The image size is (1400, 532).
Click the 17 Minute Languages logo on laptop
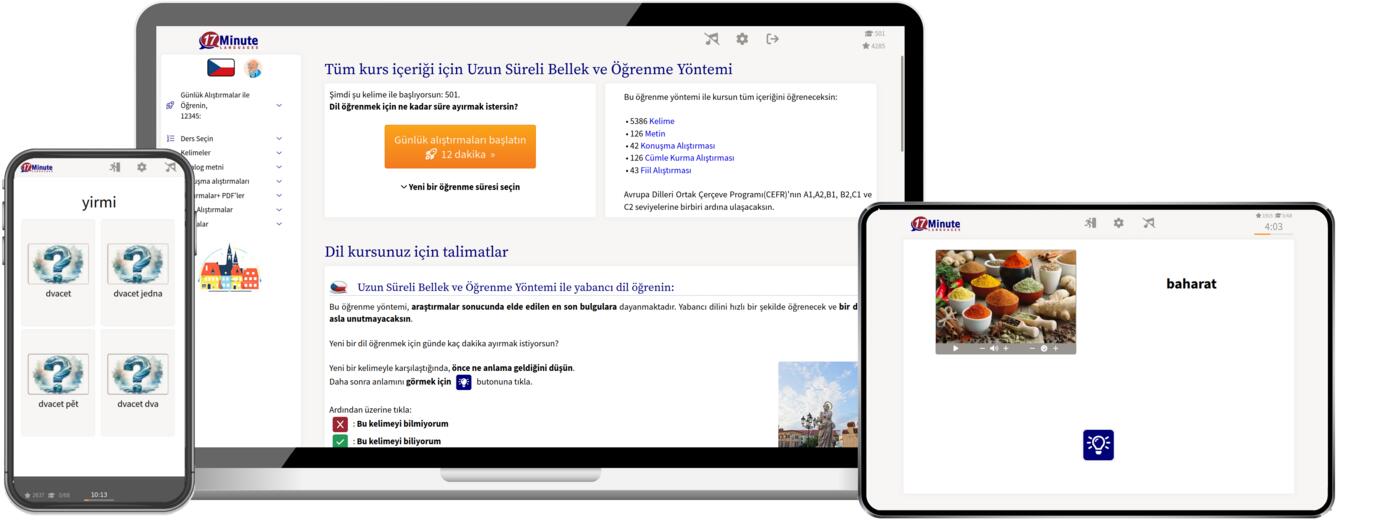click(229, 41)
